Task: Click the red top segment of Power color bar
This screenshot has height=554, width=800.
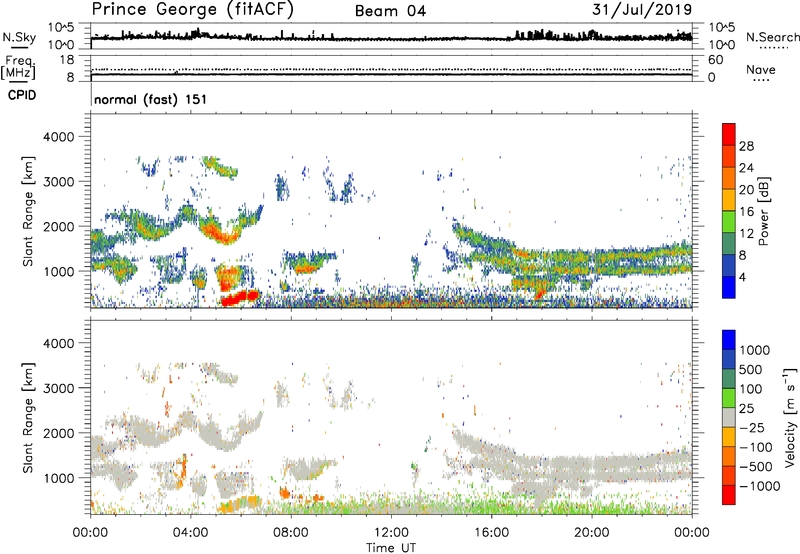Action: pyautogui.click(x=729, y=134)
